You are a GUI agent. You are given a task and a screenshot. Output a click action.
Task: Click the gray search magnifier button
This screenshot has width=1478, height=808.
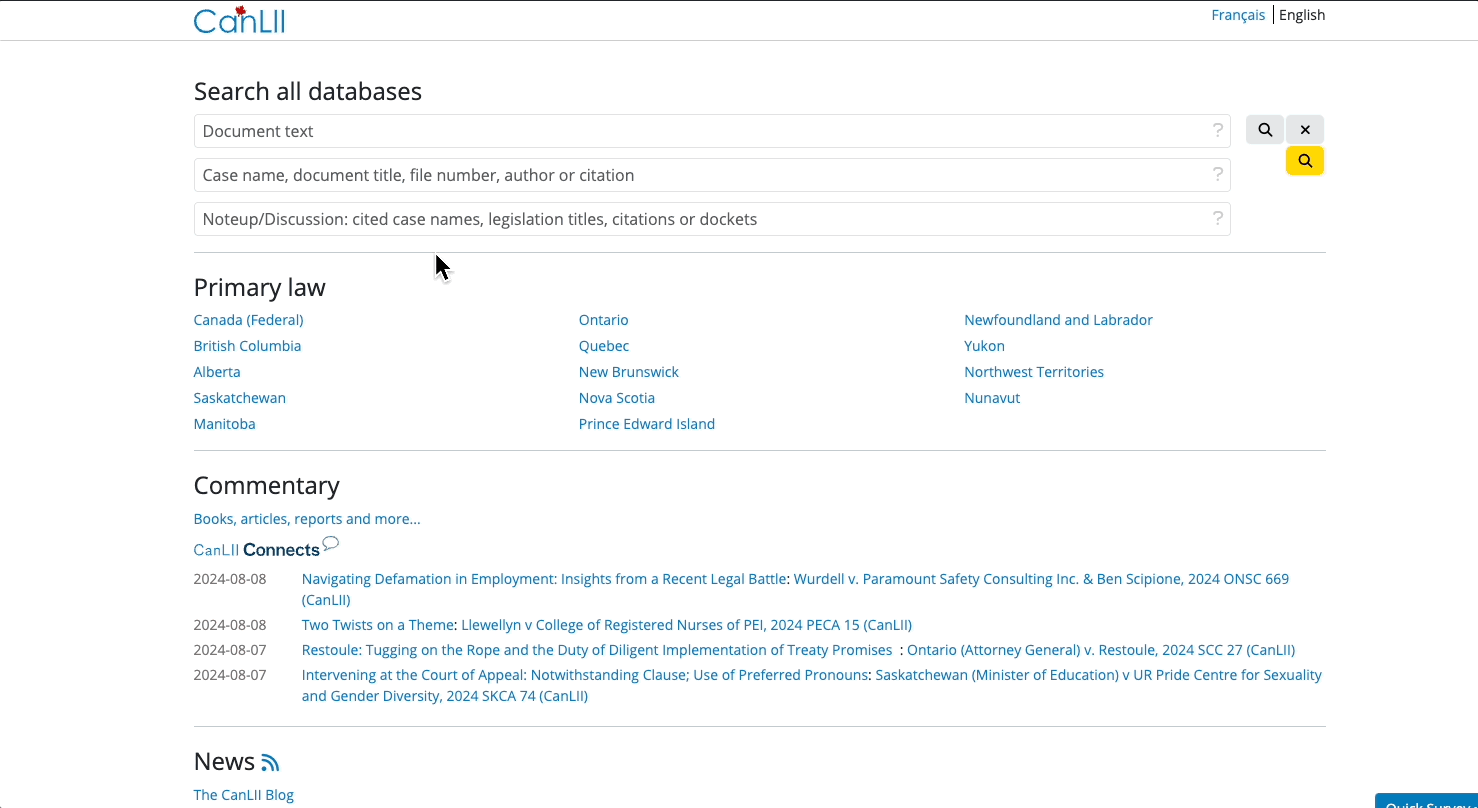pyautogui.click(x=1265, y=130)
